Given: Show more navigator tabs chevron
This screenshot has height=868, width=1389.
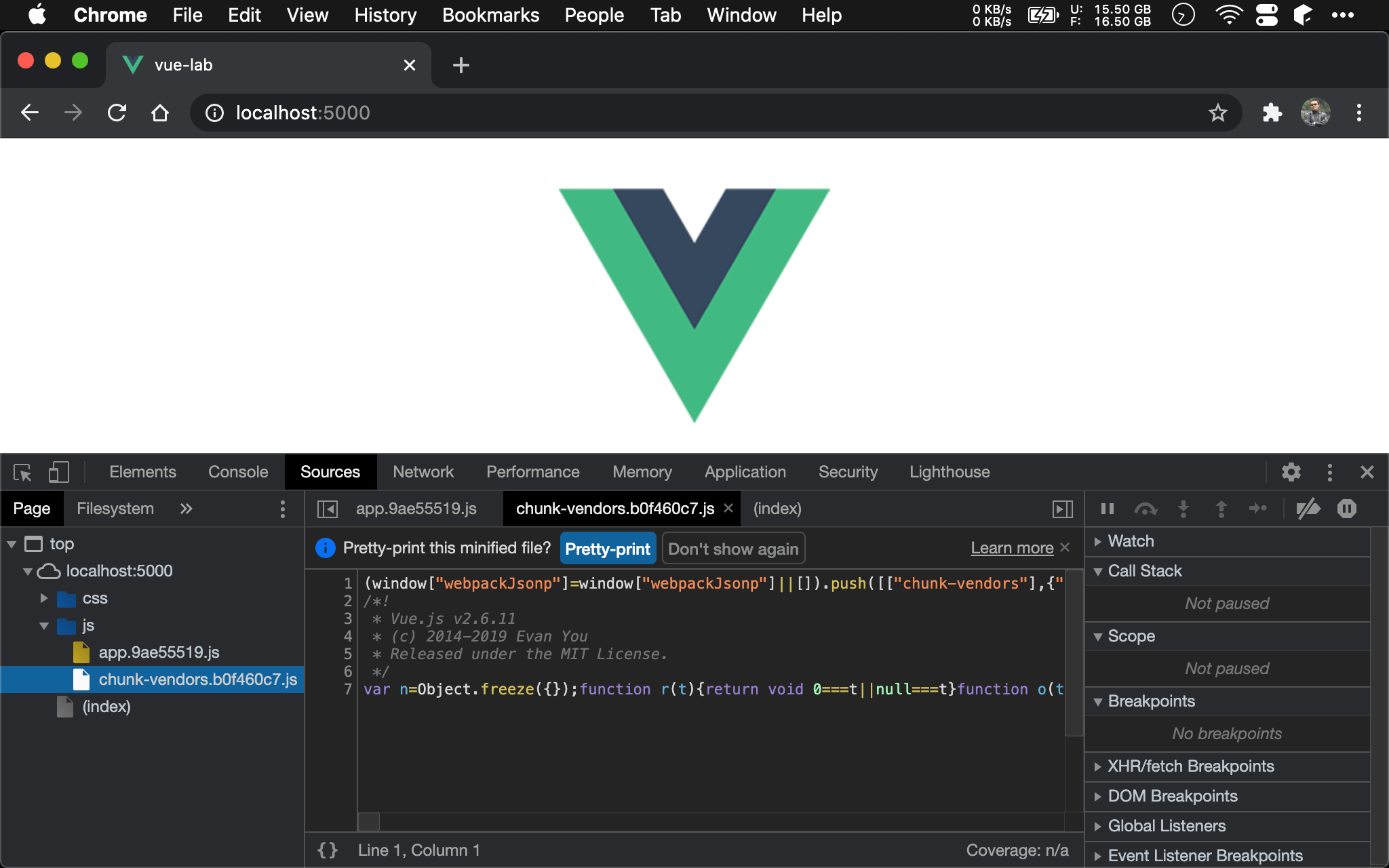Looking at the screenshot, I should tap(186, 509).
